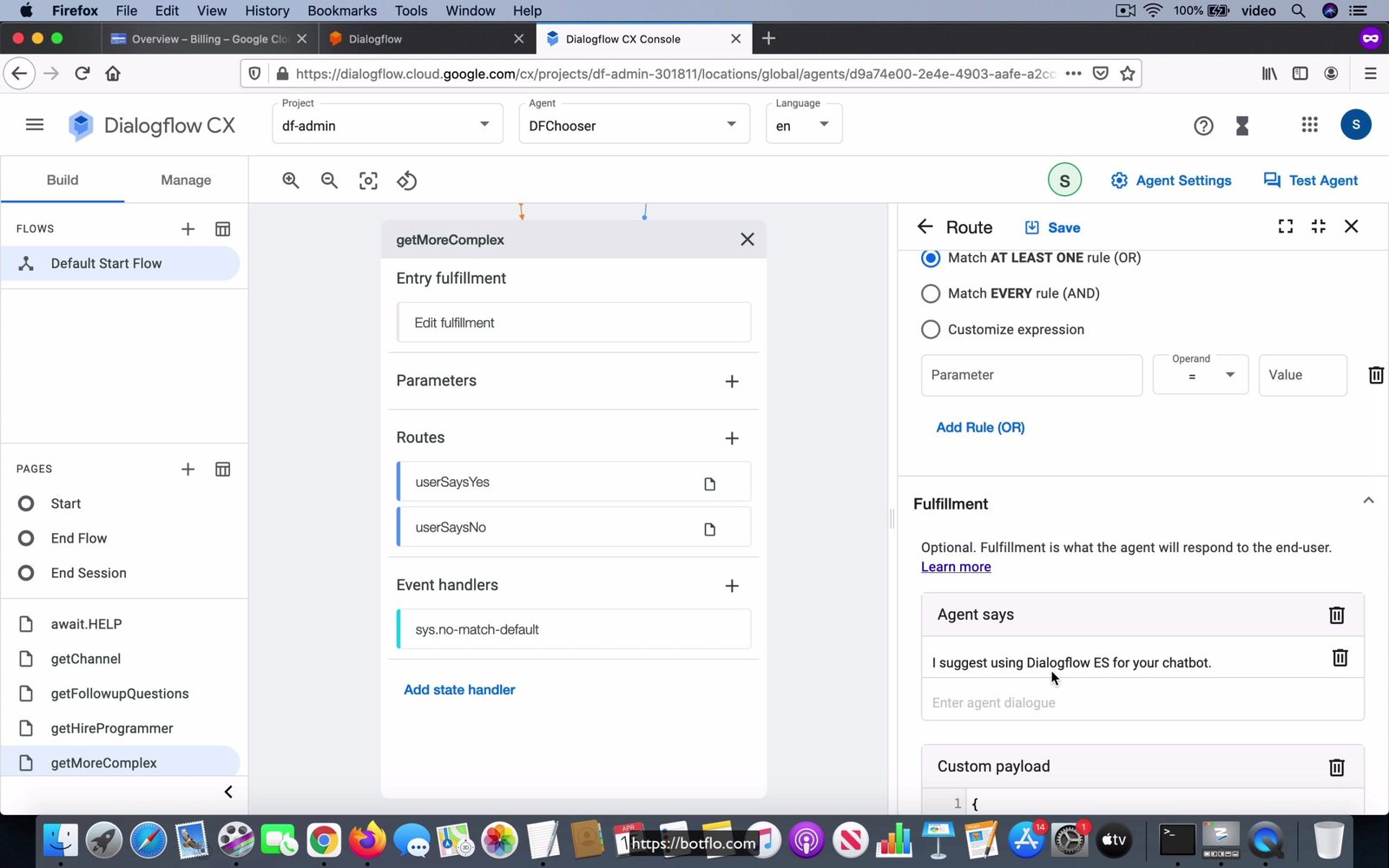Viewport: 1389px width, 868px height.
Task: Click Add state handler link
Action: click(459, 689)
